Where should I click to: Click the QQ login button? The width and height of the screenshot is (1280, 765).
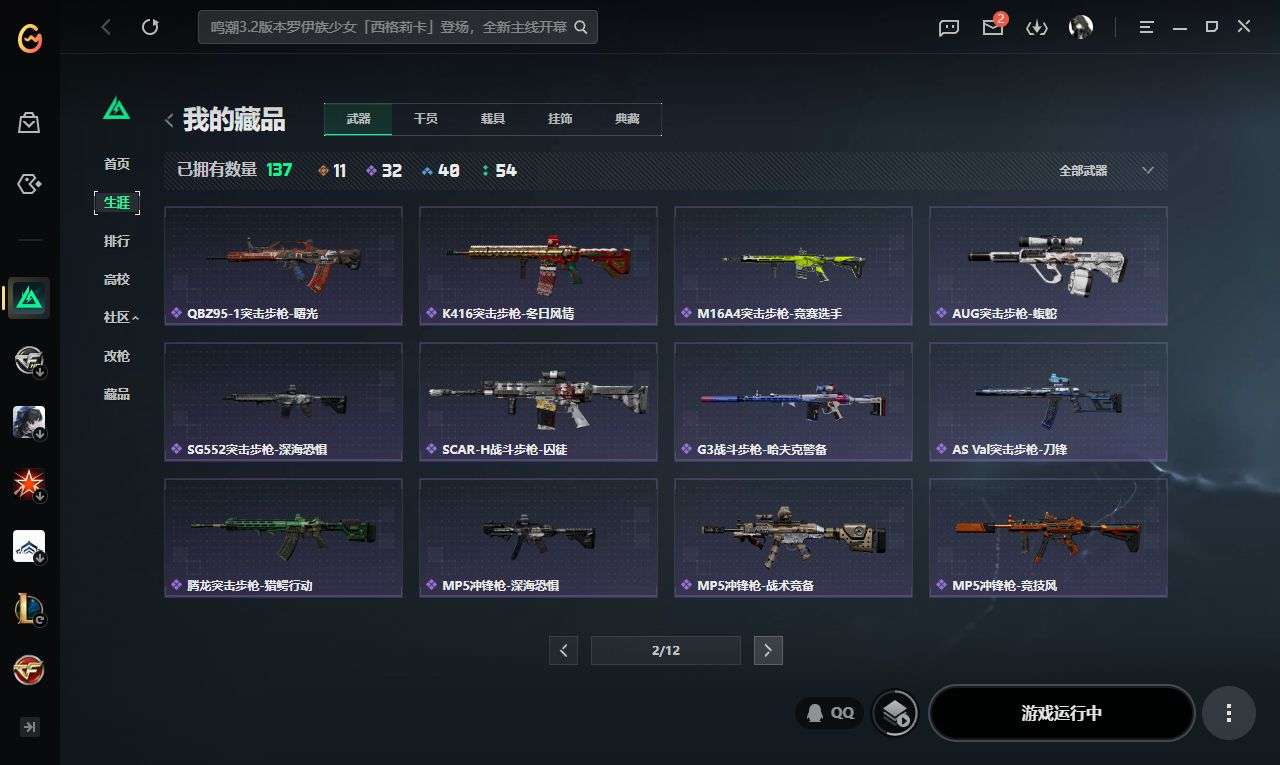coord(830,713)
